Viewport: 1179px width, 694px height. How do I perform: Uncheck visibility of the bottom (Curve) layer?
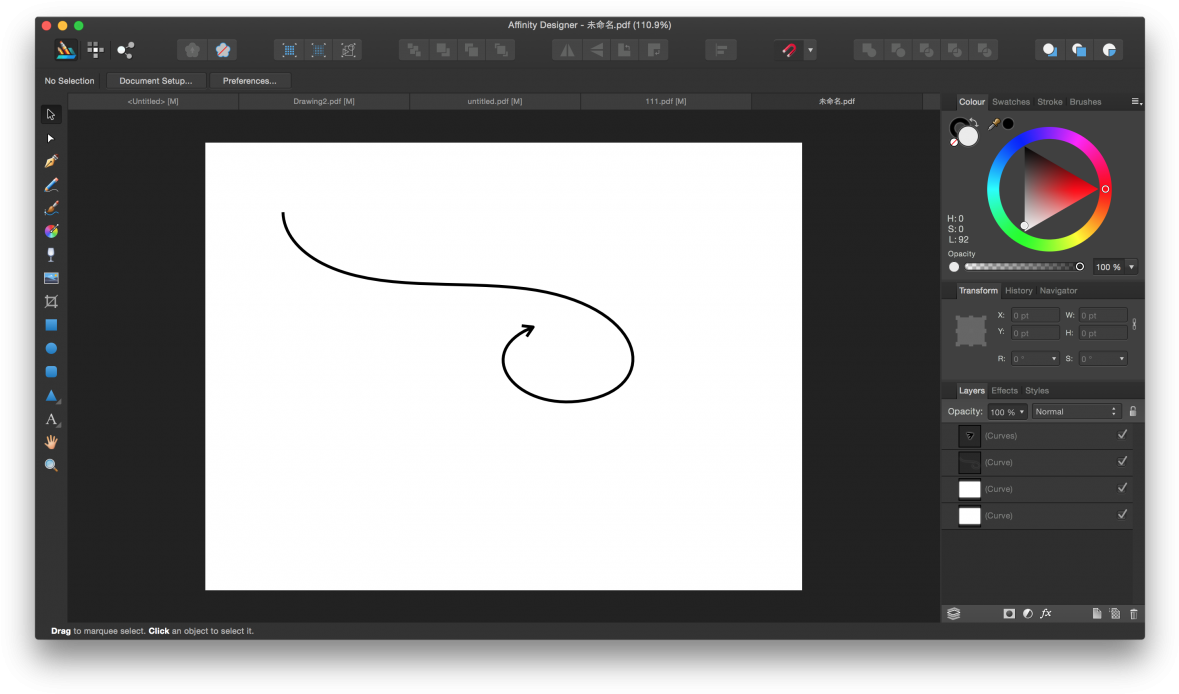tap(1122, 515)
